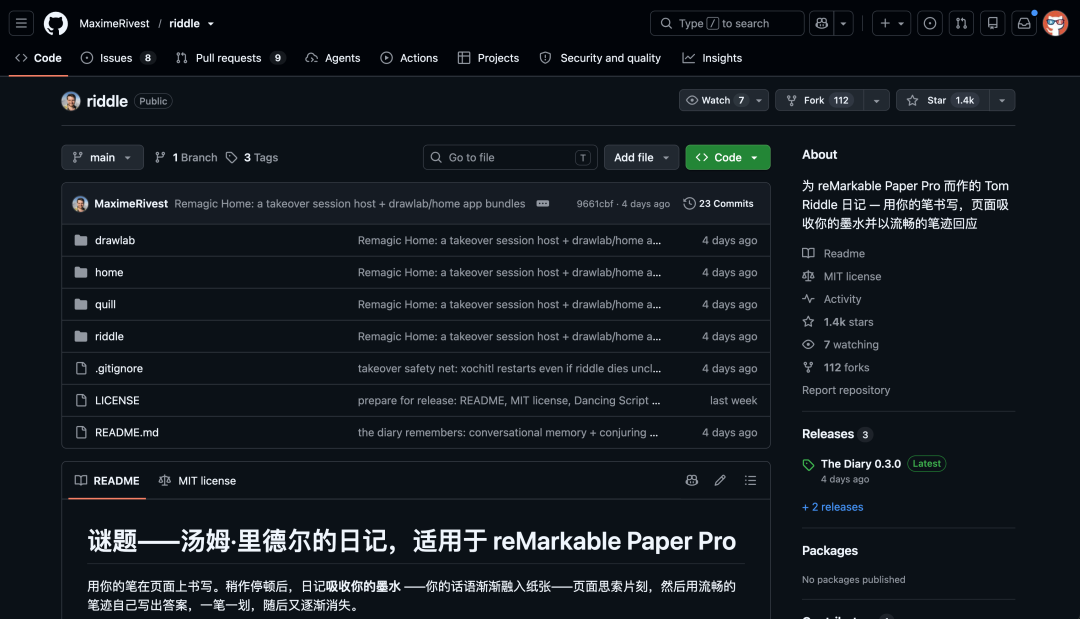Screen dimensions: 1080x619
Task: Open the notifications inbox icon
Action: coord(1024,23)
